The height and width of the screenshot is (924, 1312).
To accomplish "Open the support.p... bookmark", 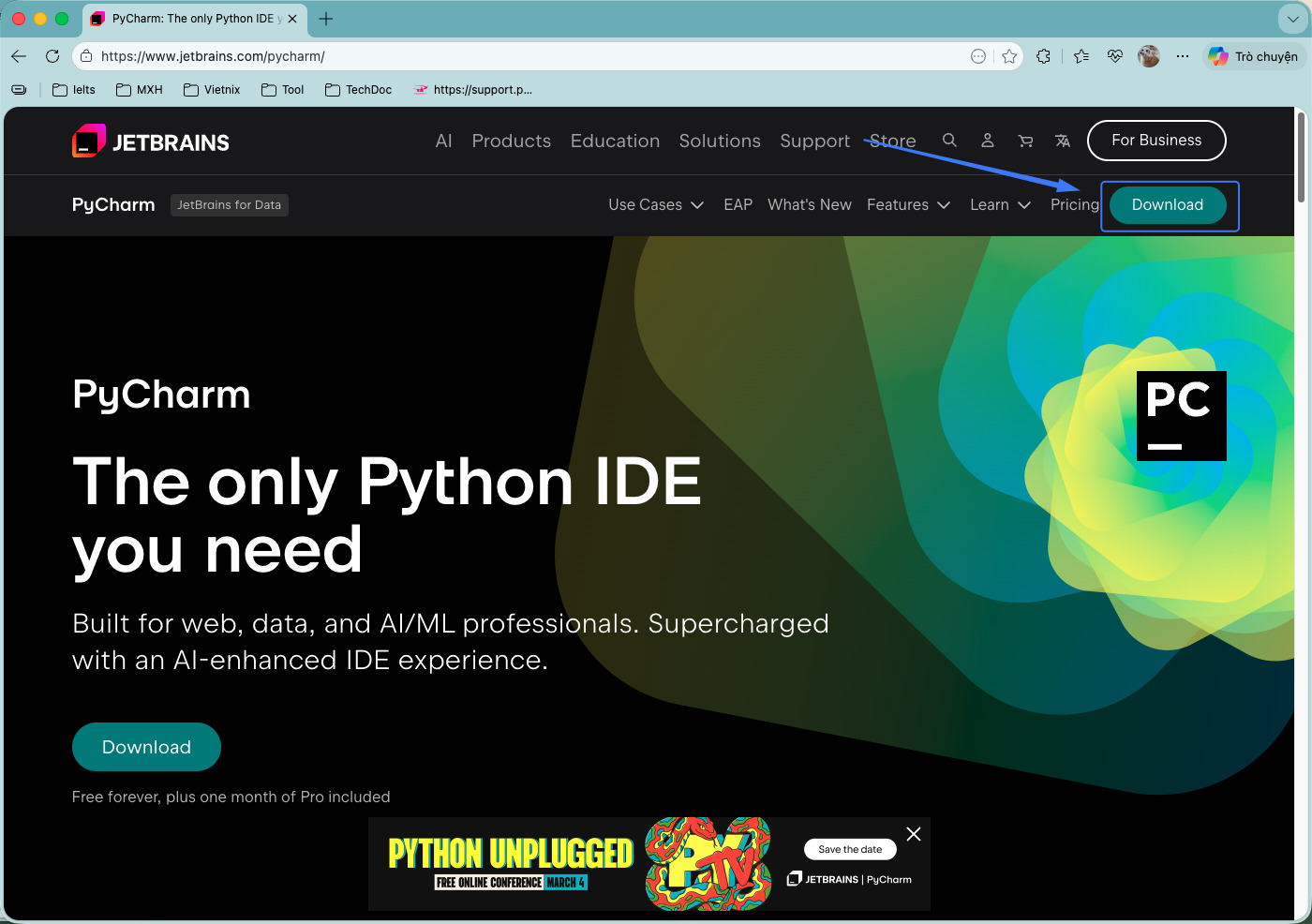I will coord(472,90).
